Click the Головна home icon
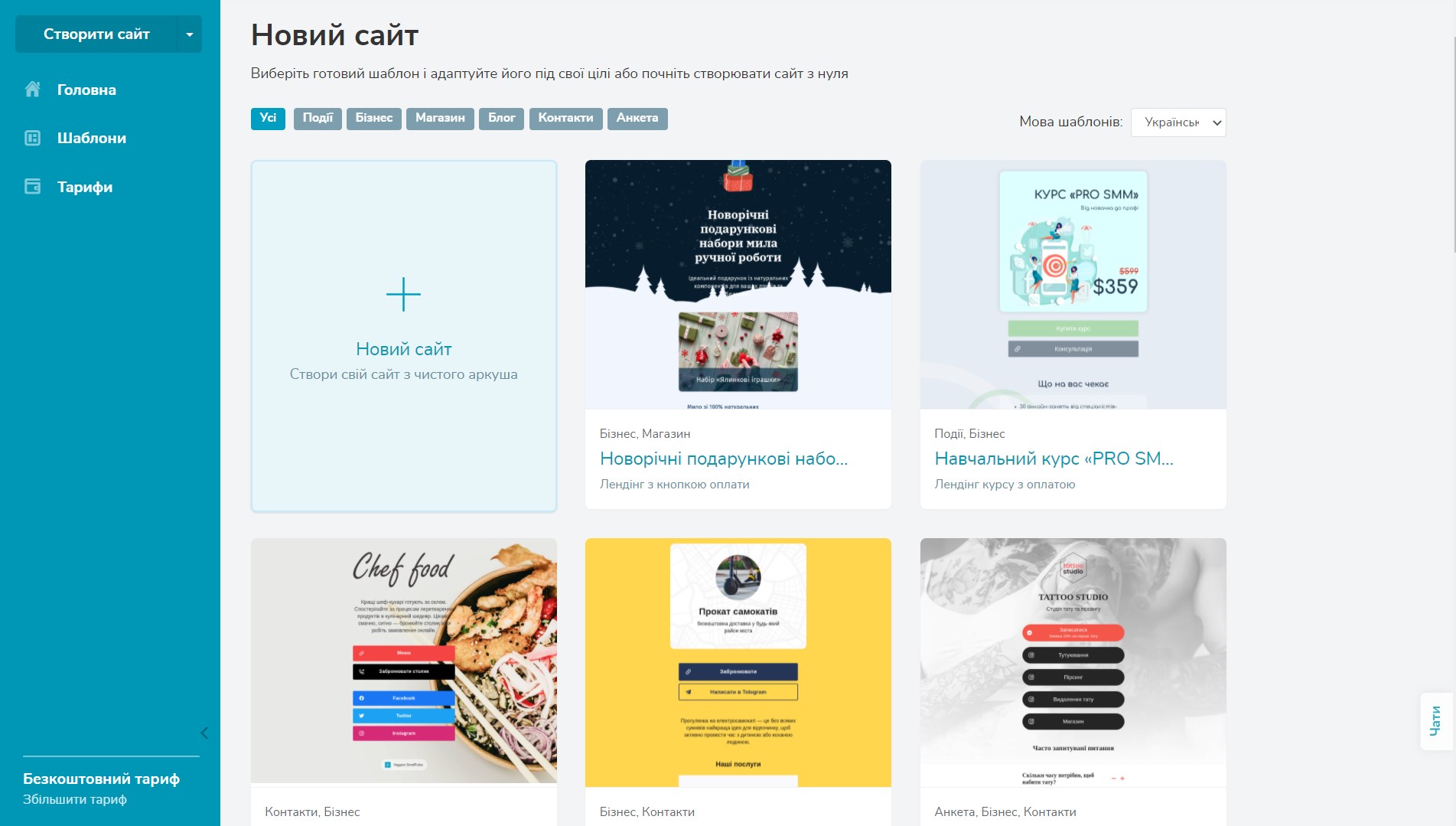The width and height of the screenshot is (1456, 826). [x=32, y=90]
